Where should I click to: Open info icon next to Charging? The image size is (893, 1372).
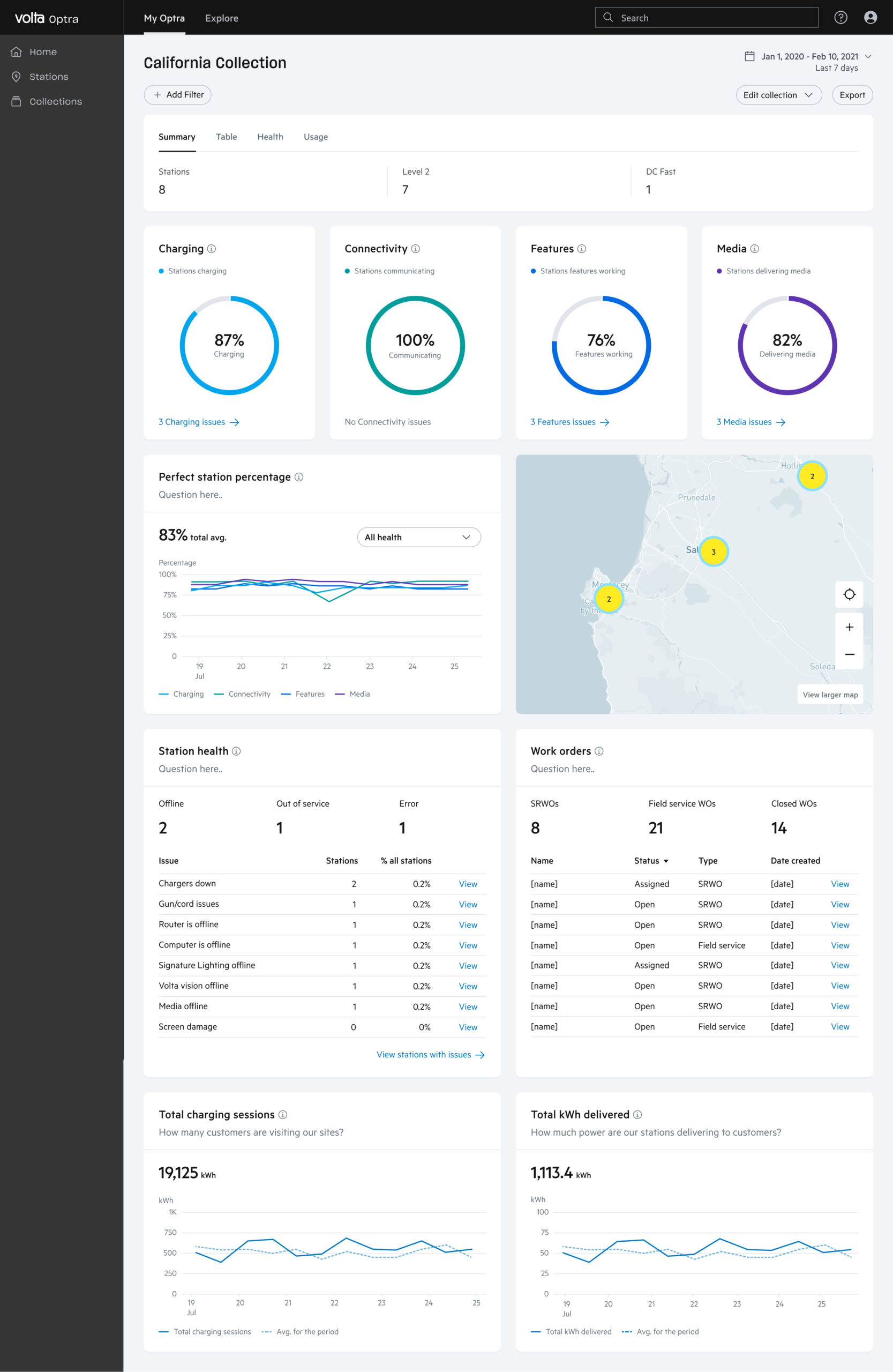pos(212,249)
